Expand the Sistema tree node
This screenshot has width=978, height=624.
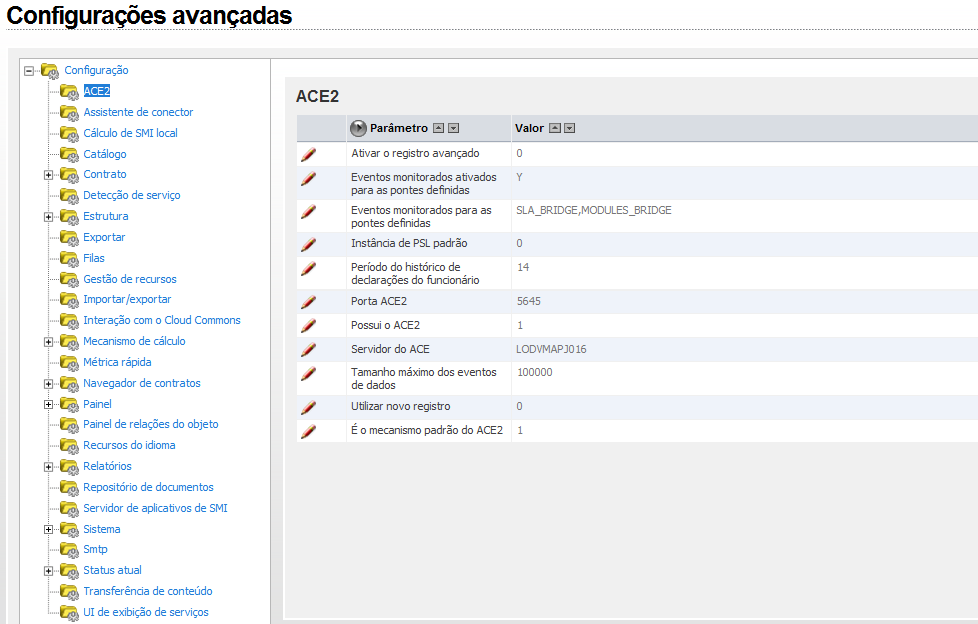pos(48,529)
